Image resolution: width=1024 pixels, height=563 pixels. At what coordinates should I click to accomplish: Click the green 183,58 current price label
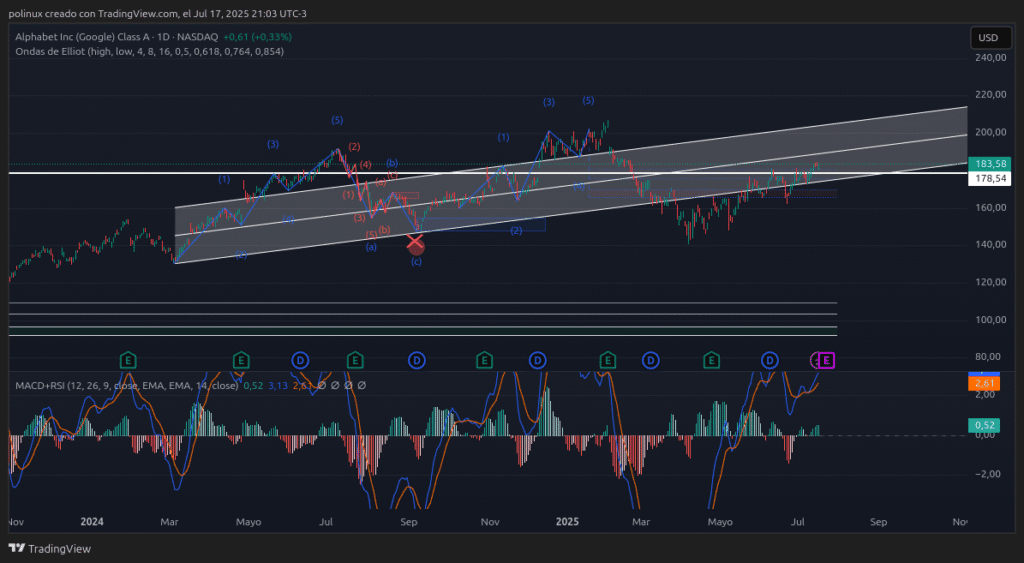pyautogui.click(x=989, y=164)
